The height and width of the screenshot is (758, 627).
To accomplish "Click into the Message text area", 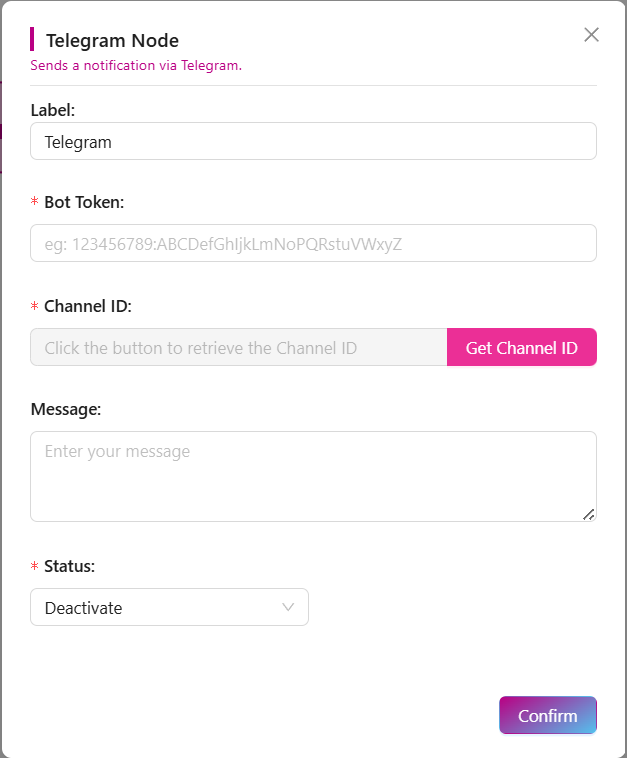I will coord(313,475).
